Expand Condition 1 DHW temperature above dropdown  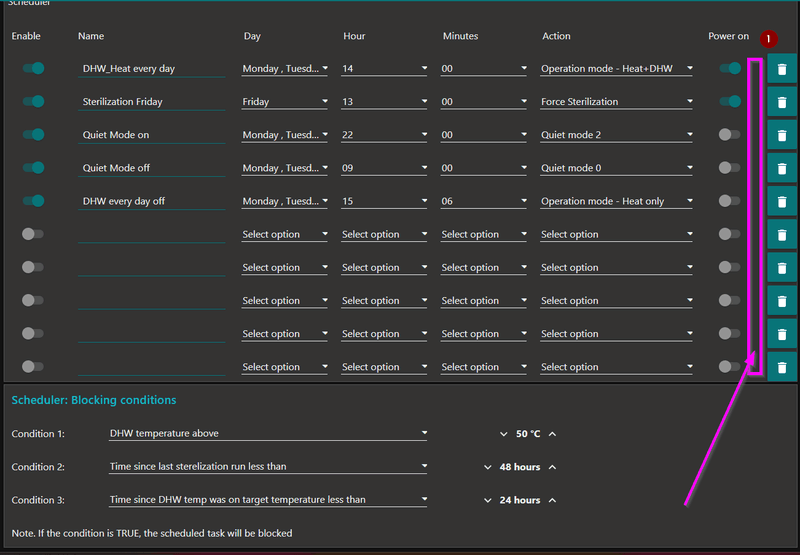coord(268,434)
